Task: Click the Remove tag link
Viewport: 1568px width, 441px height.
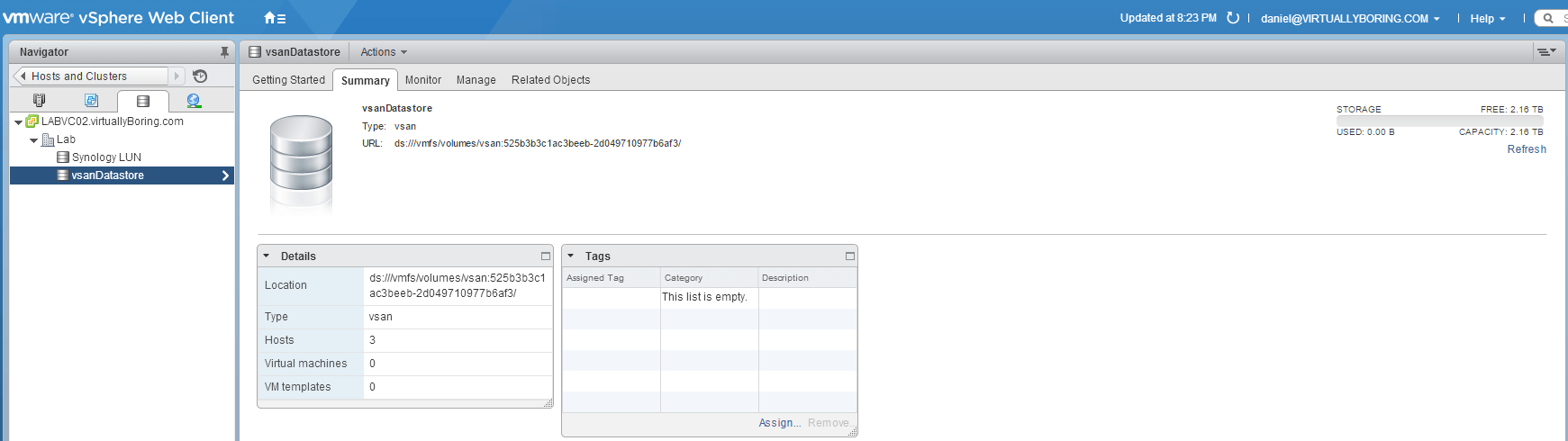Action: pos(829,423)
